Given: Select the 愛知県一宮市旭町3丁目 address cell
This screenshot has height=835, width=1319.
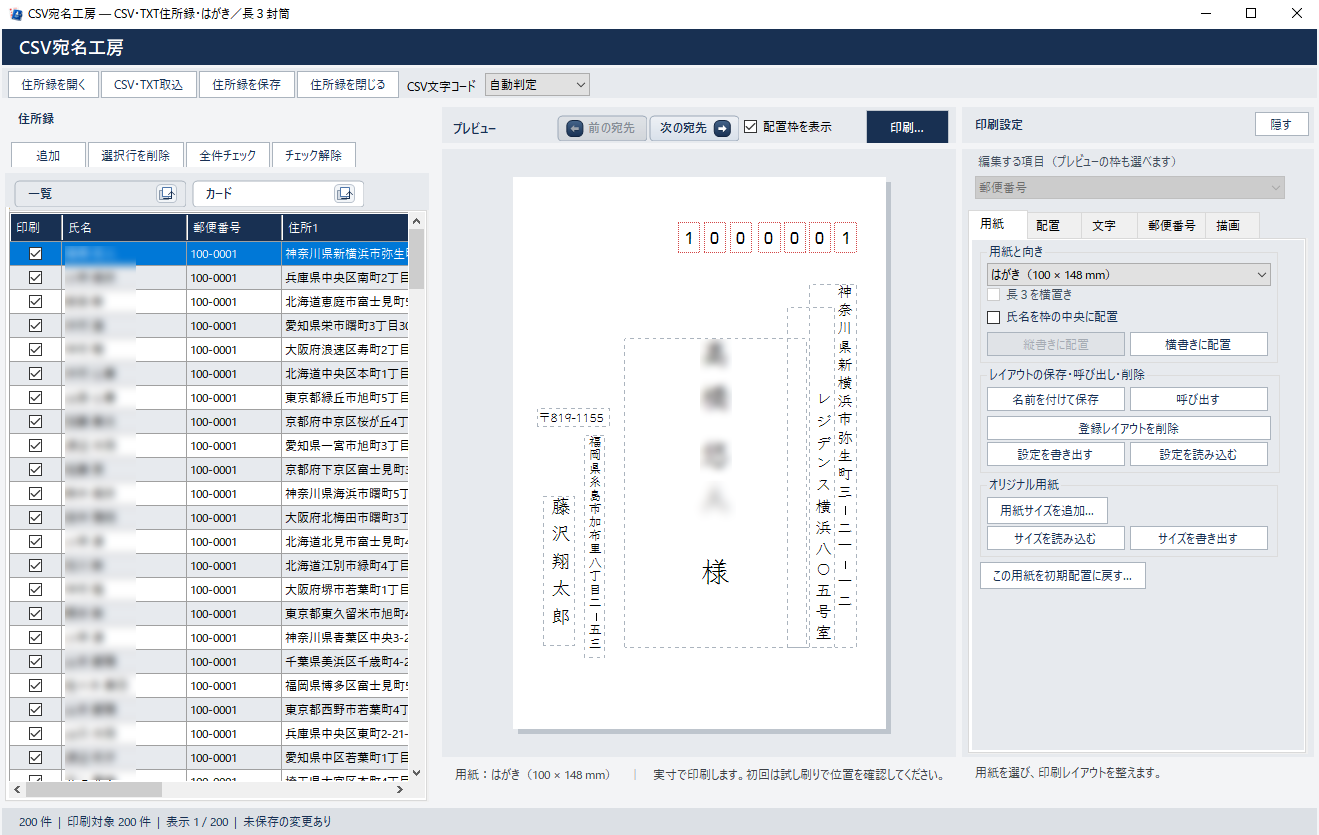Looking at the screenshot, I should pyautogui.click(x=345, y=446).
